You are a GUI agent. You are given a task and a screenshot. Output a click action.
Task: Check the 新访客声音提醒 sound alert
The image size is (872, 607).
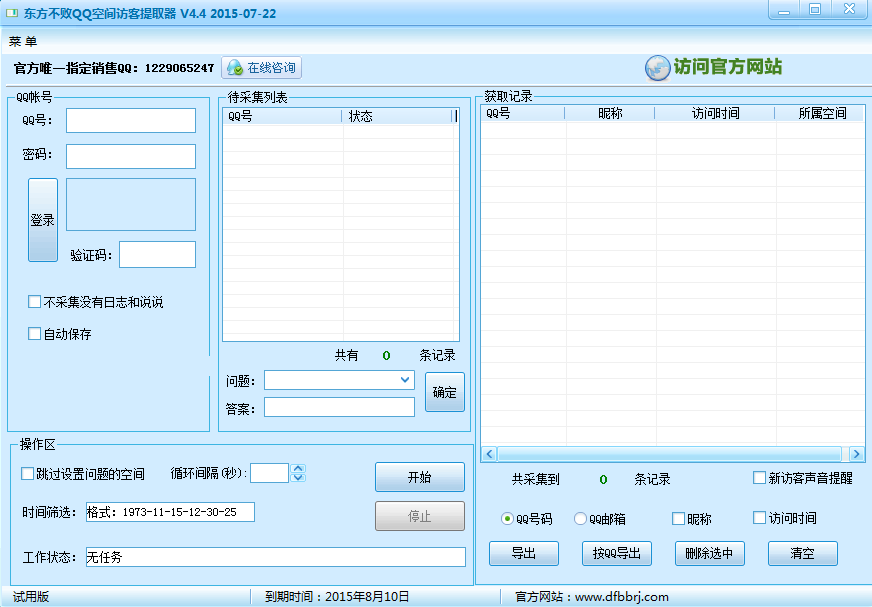click(759, 478)
